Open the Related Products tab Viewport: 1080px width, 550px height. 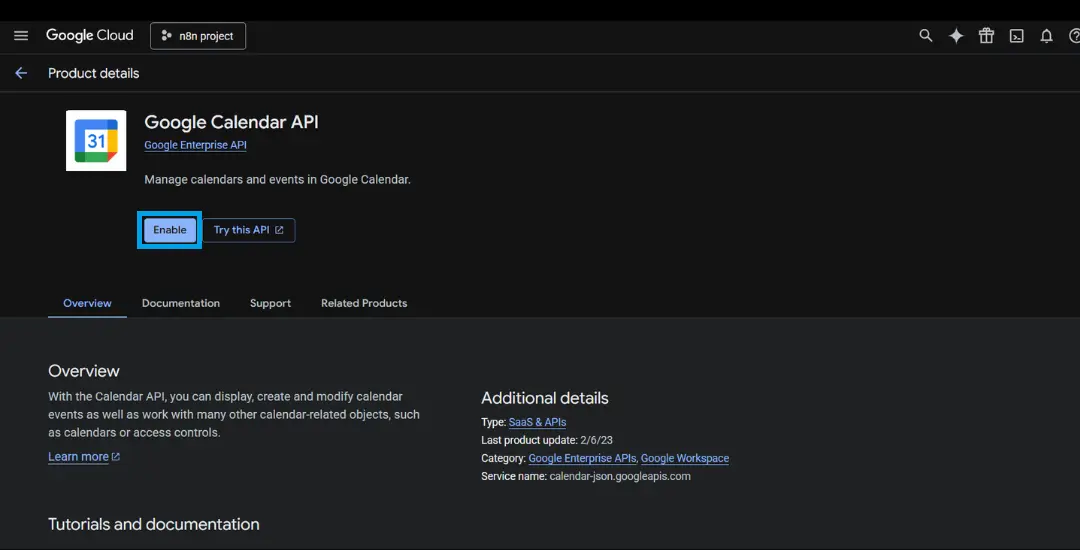(364, 303)
